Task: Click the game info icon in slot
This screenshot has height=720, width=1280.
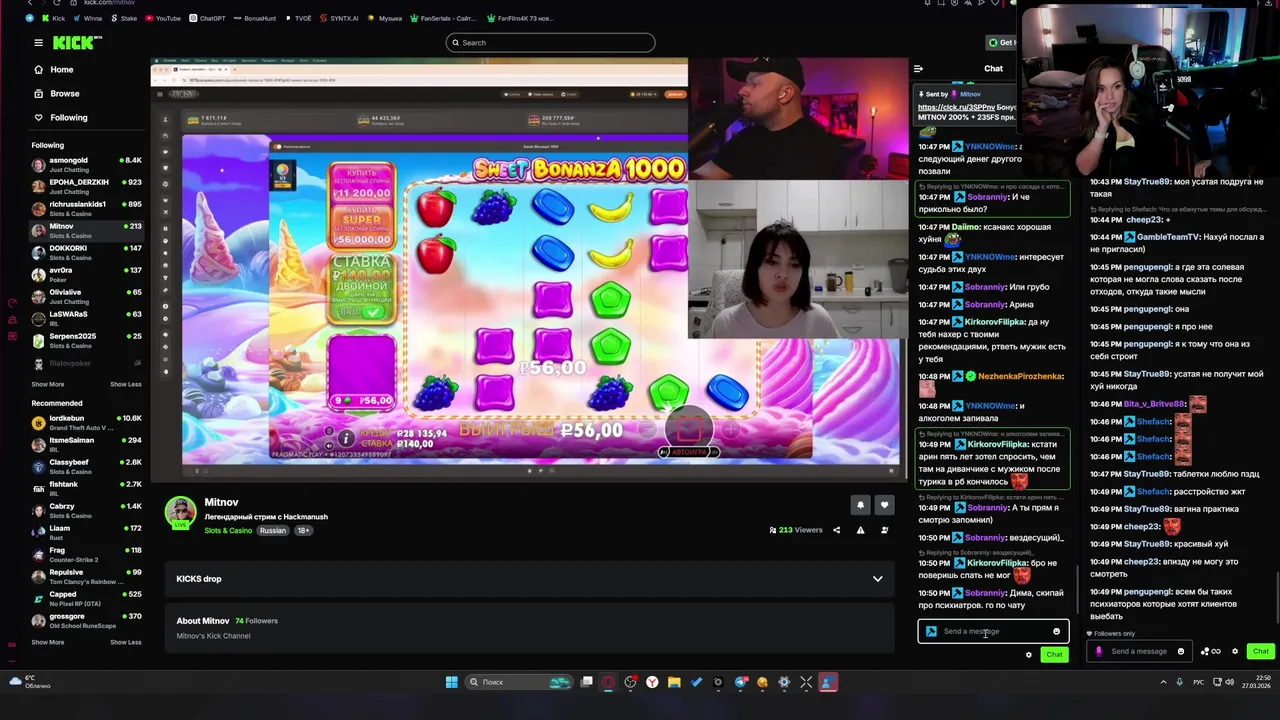Action: click(345, 438)
